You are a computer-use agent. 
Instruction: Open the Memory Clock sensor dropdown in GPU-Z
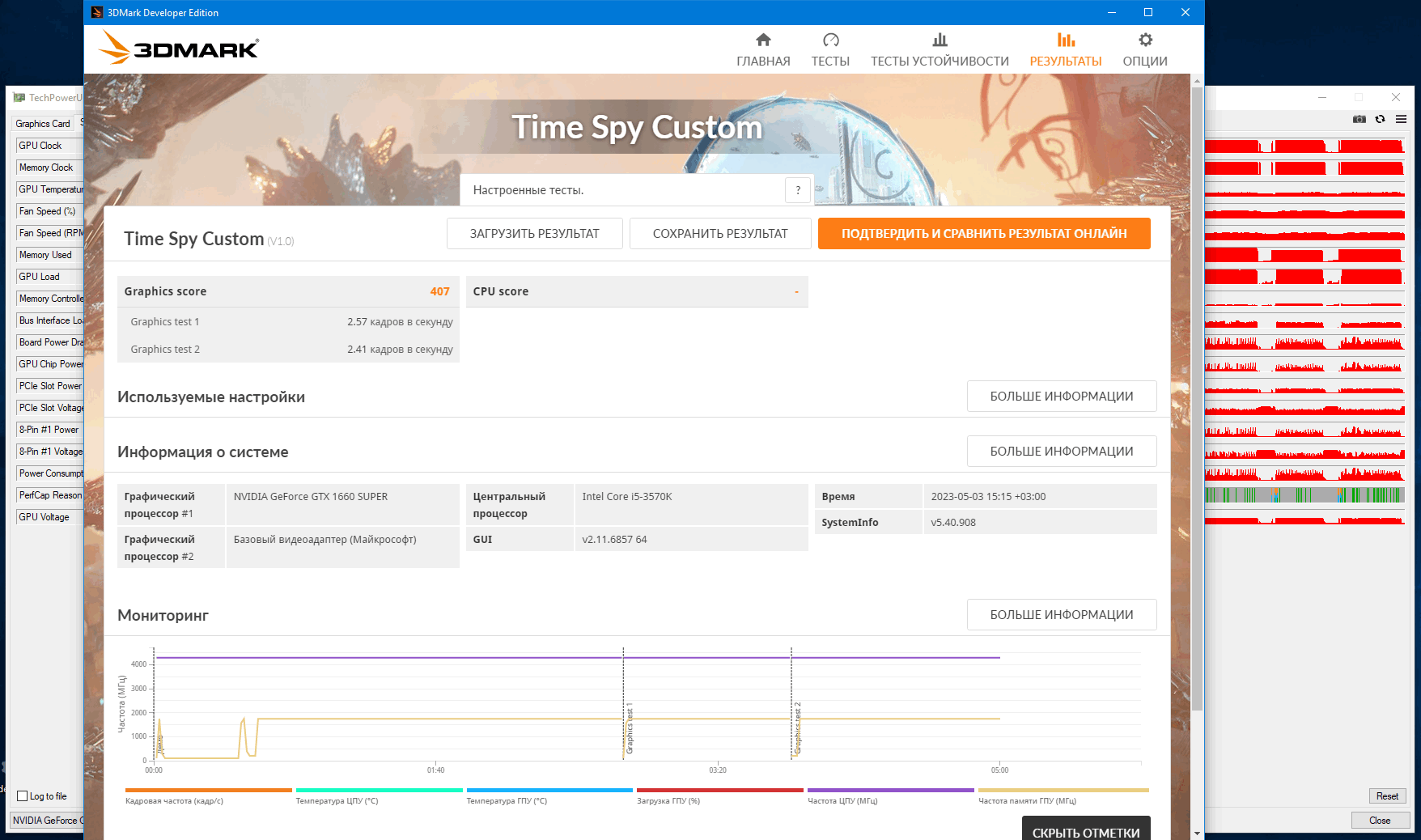49,168
